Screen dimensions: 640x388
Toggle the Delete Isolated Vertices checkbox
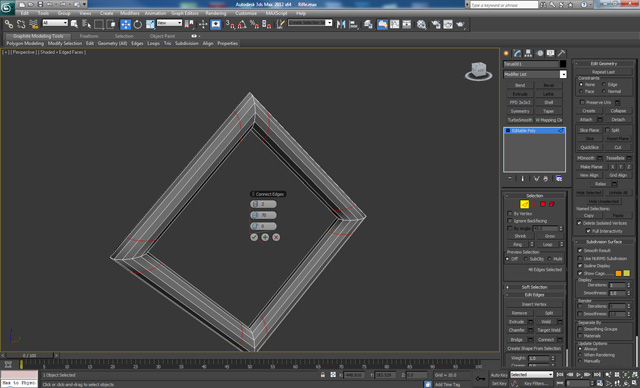pos(579,223)
